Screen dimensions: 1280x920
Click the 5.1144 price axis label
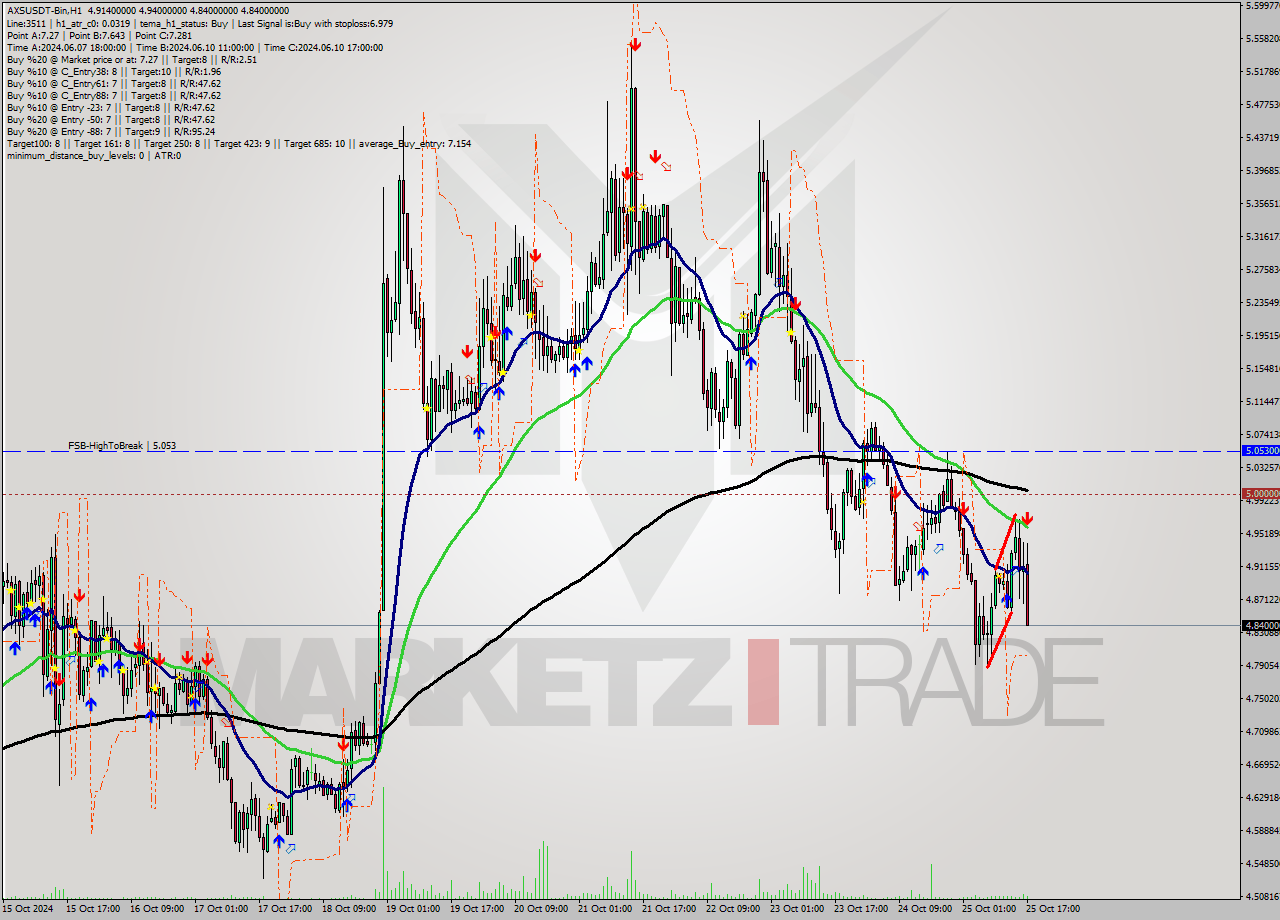(1262, 402)
